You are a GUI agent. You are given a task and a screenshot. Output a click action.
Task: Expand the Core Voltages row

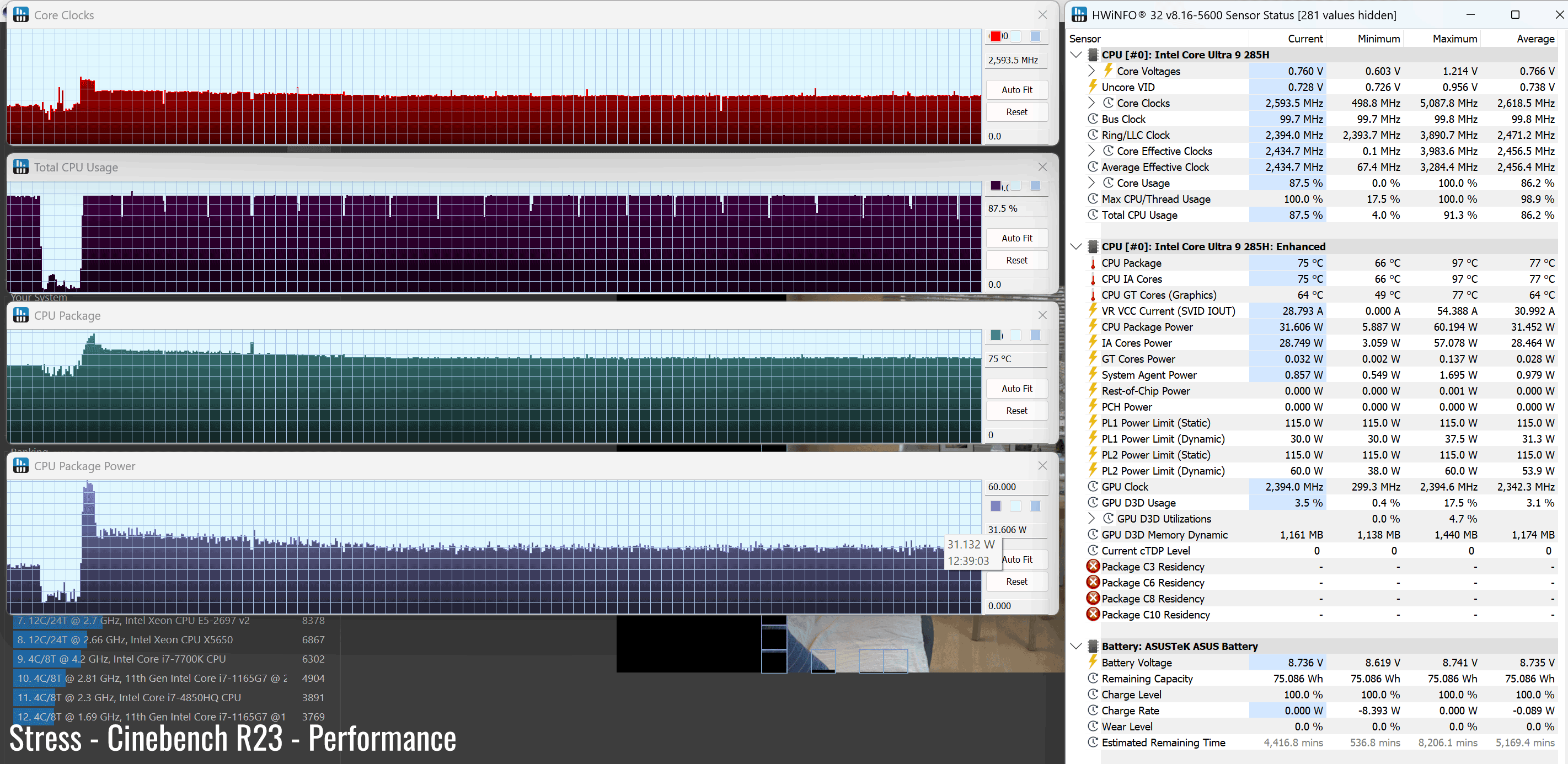click(1091, 71)
